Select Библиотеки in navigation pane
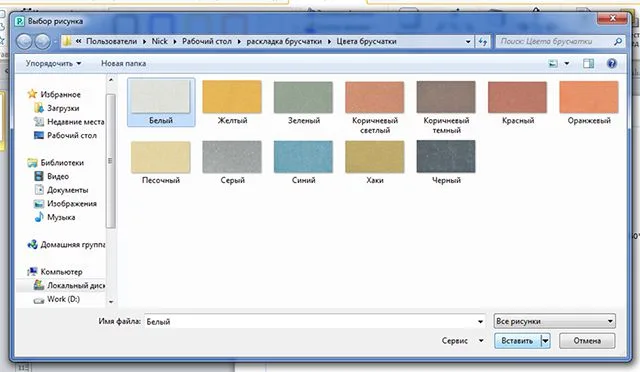 (x=56, y=163)
